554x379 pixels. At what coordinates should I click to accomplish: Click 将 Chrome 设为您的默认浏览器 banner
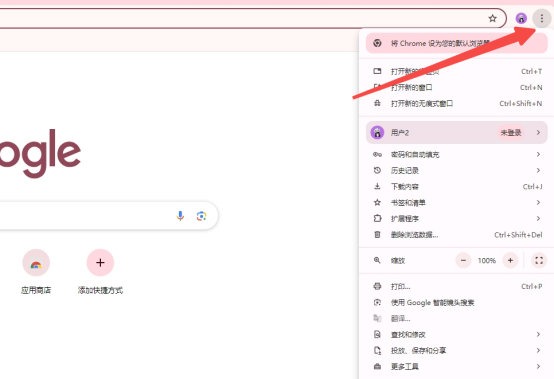pyautogui.click(x=456, y=43)
